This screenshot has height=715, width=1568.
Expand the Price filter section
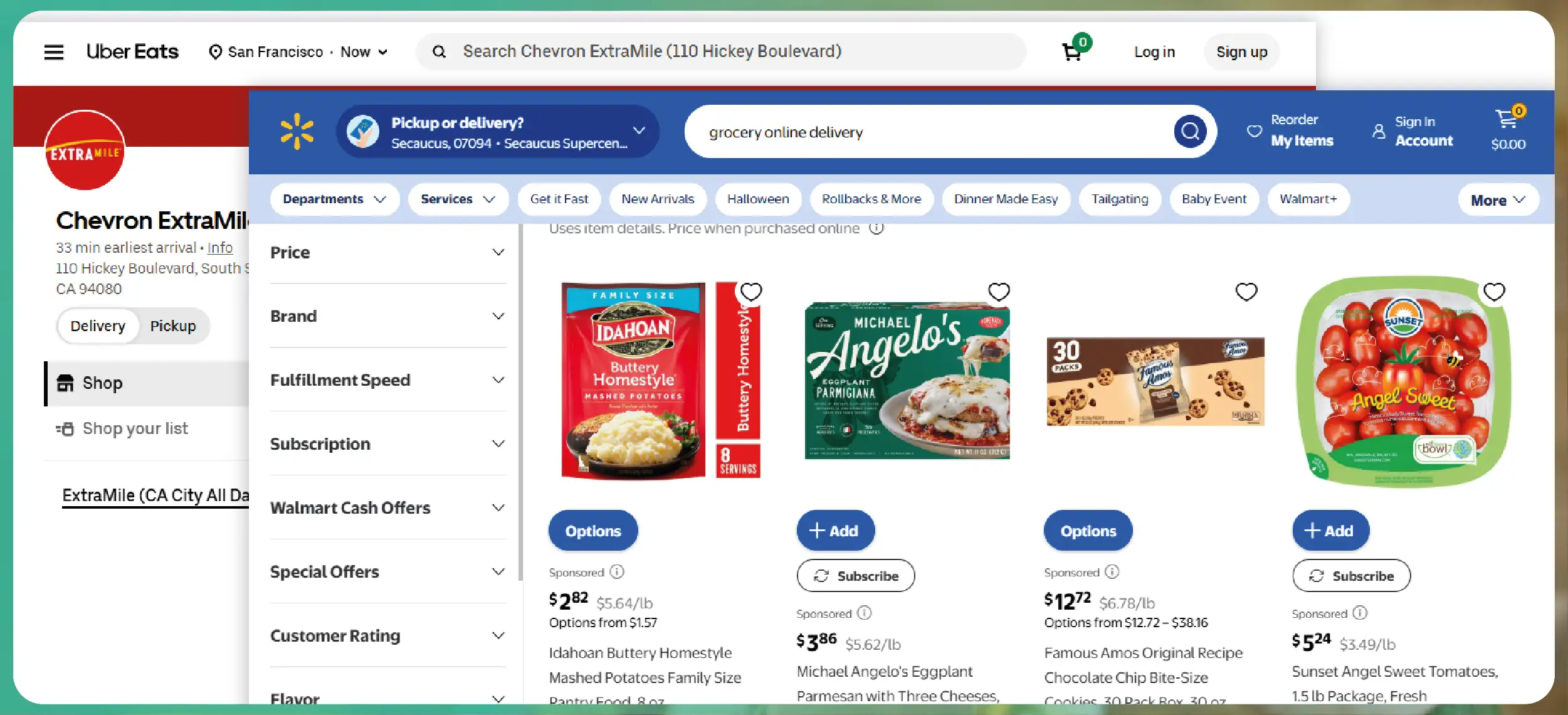point(387,253)
